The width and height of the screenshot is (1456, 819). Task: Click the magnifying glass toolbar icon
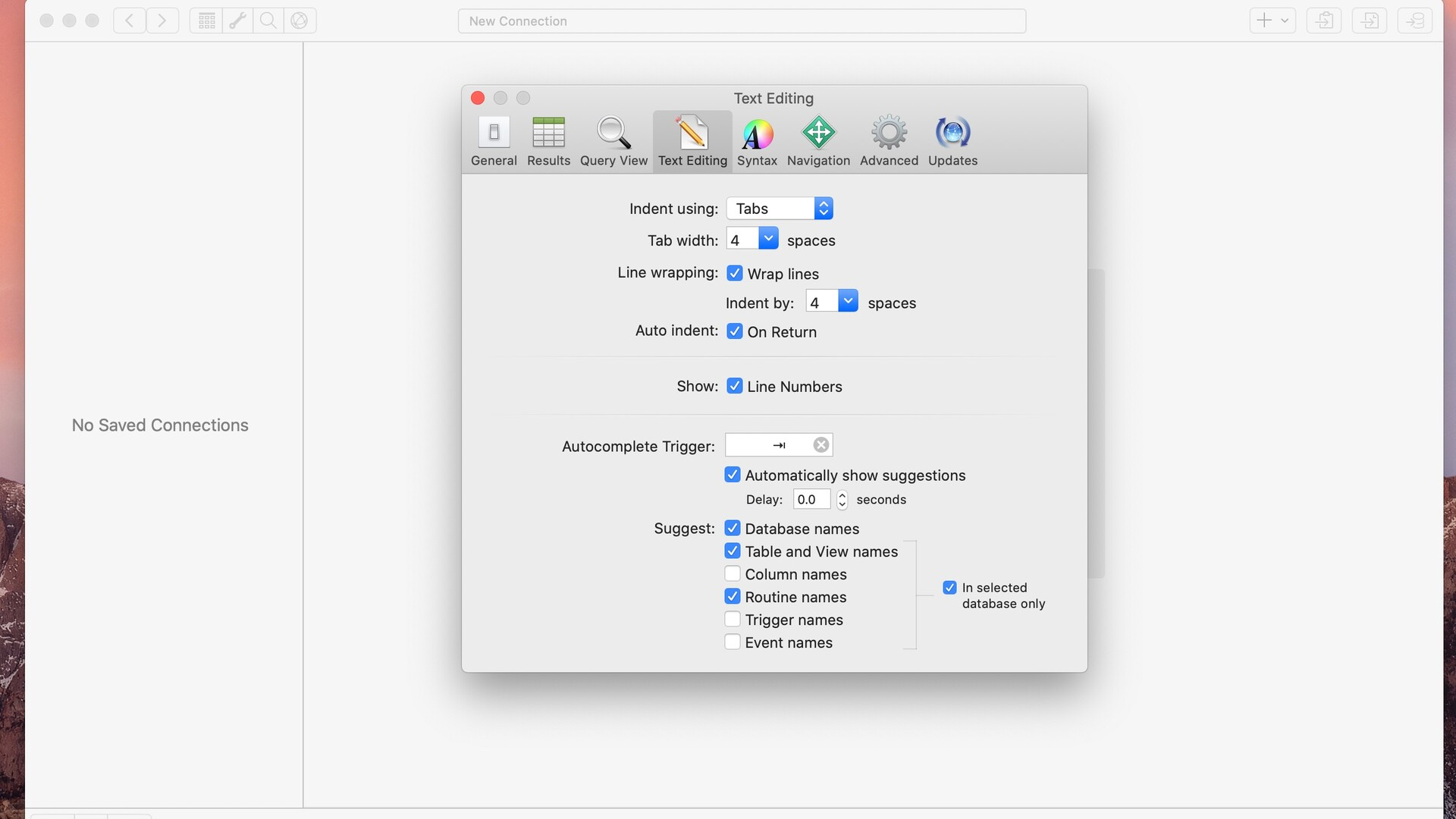[268, 20]
